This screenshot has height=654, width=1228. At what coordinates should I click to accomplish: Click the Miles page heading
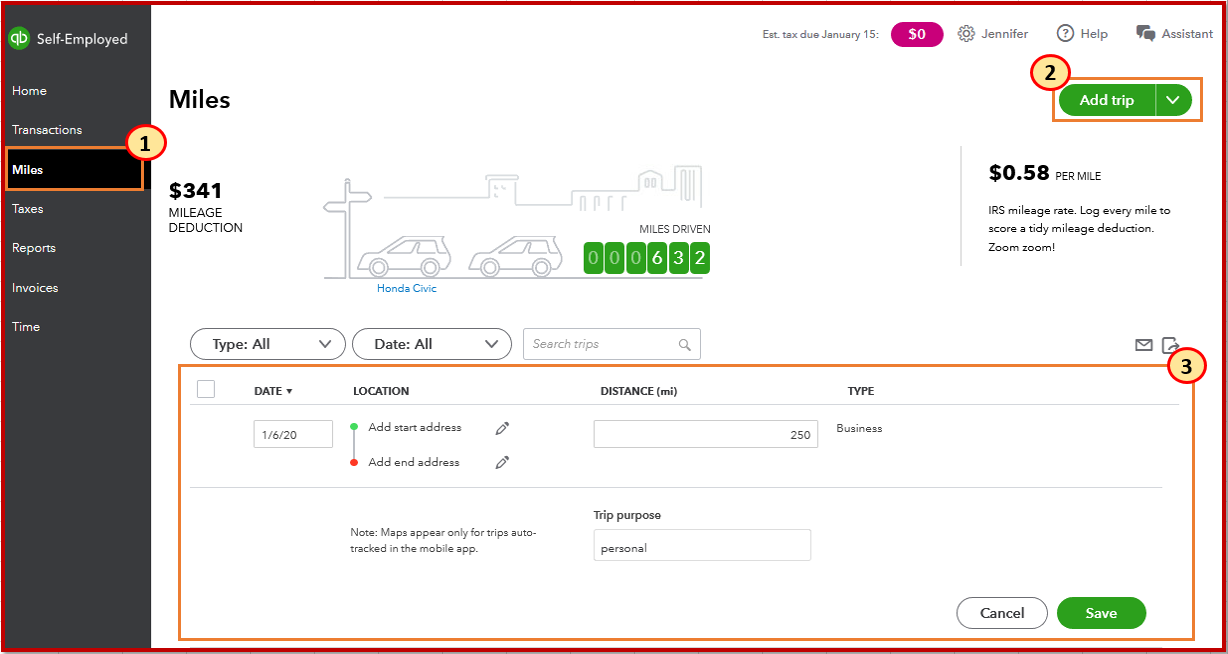pyautogui.click(x=200, y=100)
